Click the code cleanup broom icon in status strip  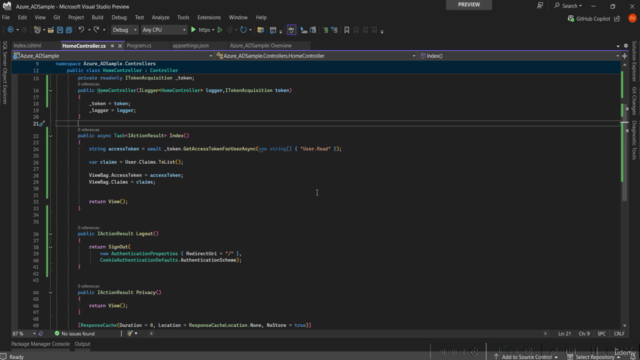[130, 333]
